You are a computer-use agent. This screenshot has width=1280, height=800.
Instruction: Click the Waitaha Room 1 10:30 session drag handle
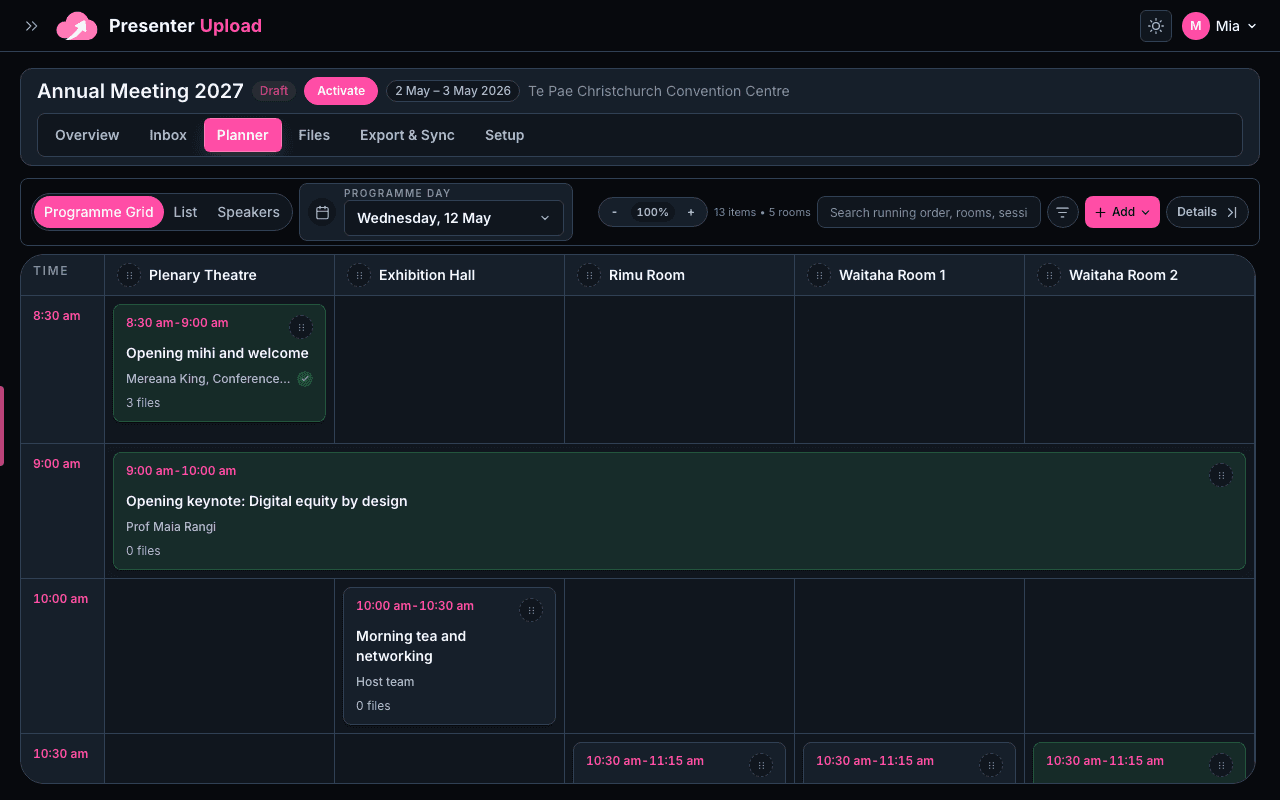coord(991,765)
